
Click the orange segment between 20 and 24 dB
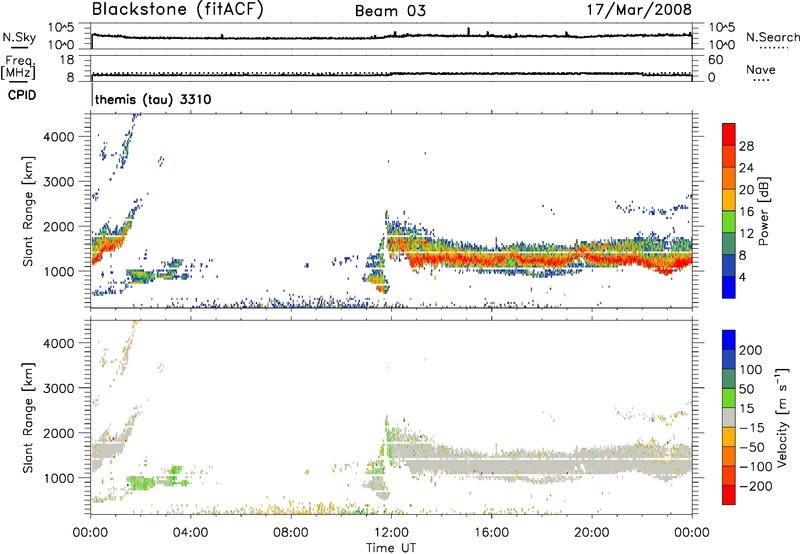[729, 178]
